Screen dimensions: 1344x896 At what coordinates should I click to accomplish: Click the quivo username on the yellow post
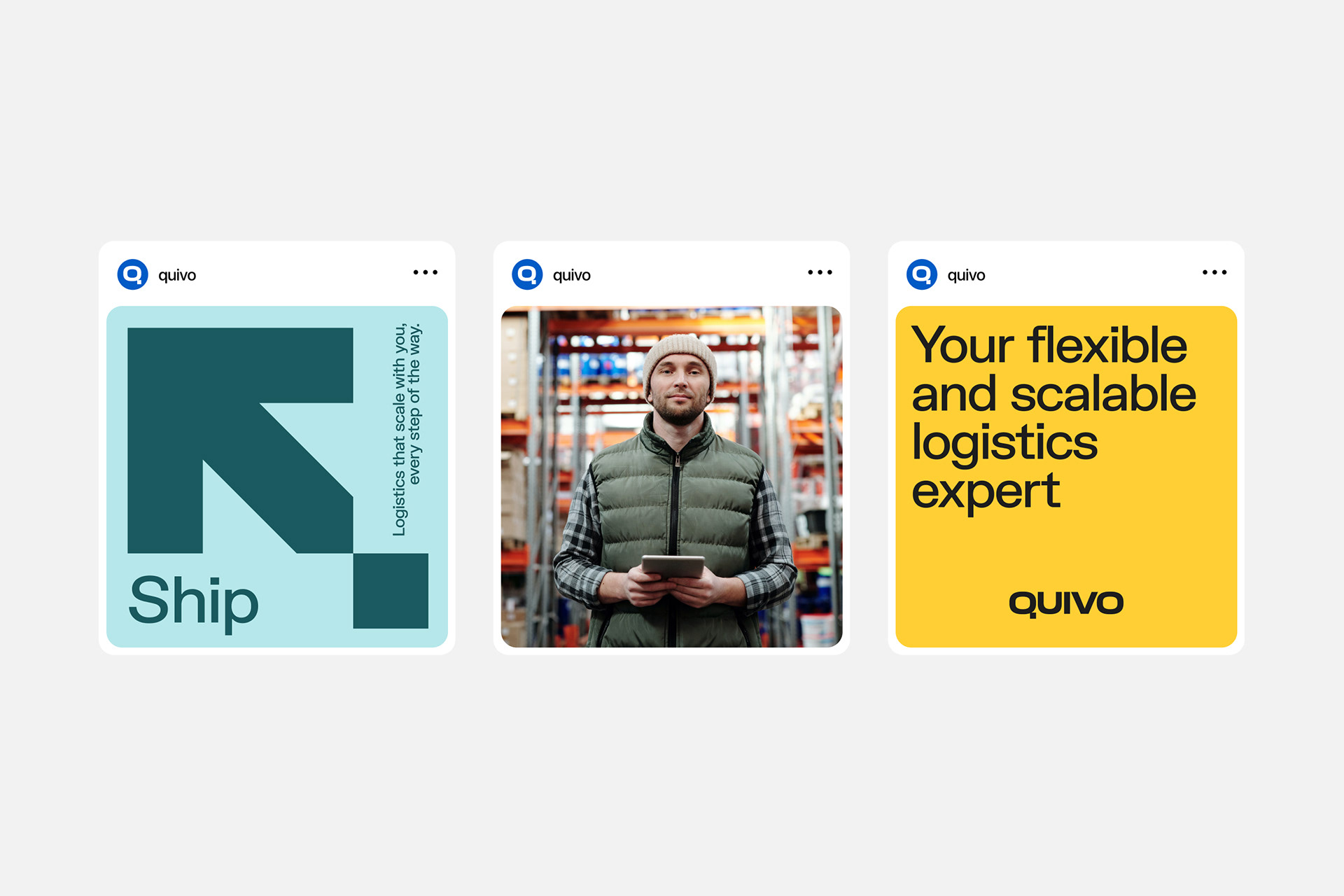(x=966, y=275)
